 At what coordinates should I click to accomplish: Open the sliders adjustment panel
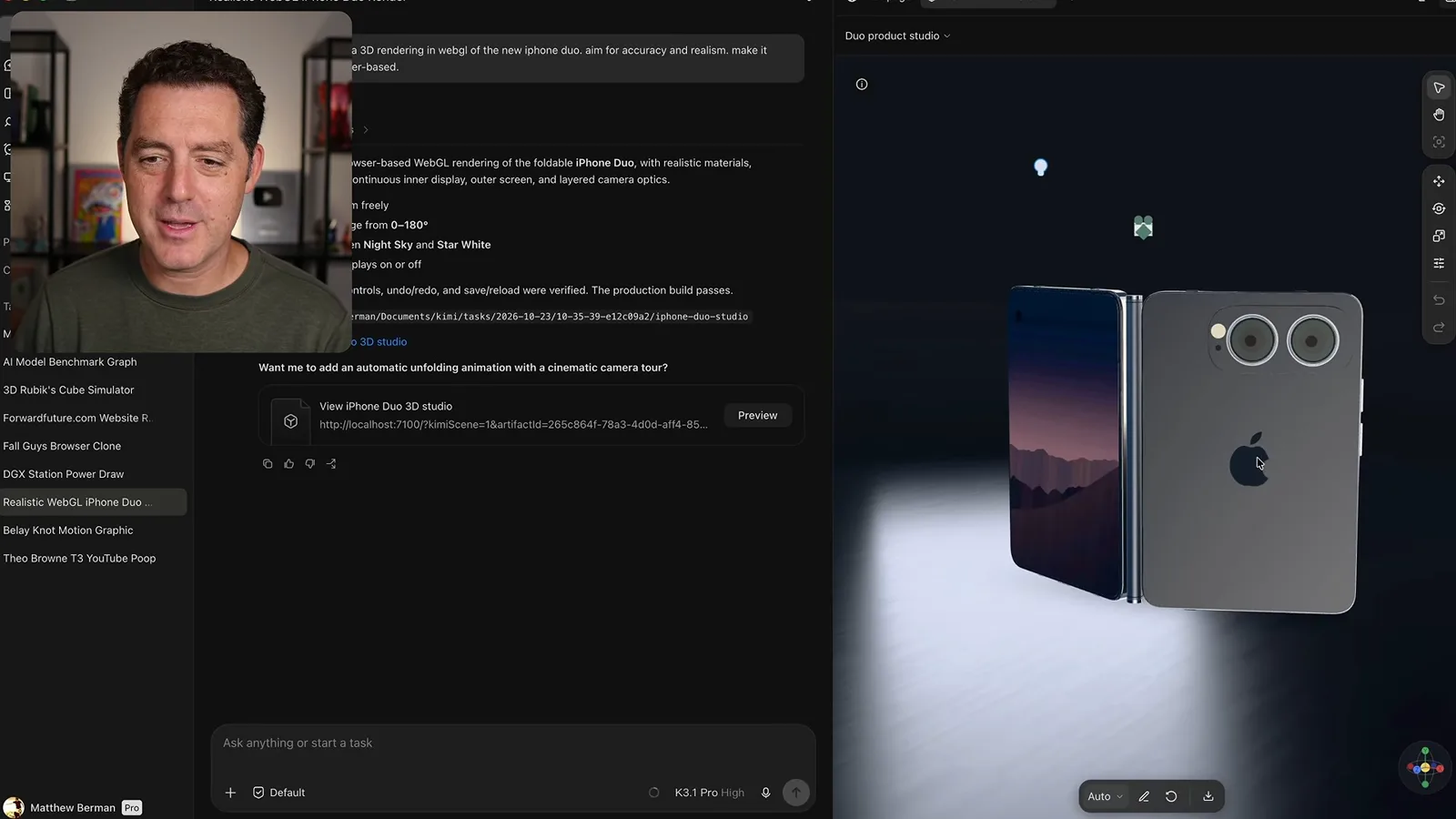pos(1439,263)
